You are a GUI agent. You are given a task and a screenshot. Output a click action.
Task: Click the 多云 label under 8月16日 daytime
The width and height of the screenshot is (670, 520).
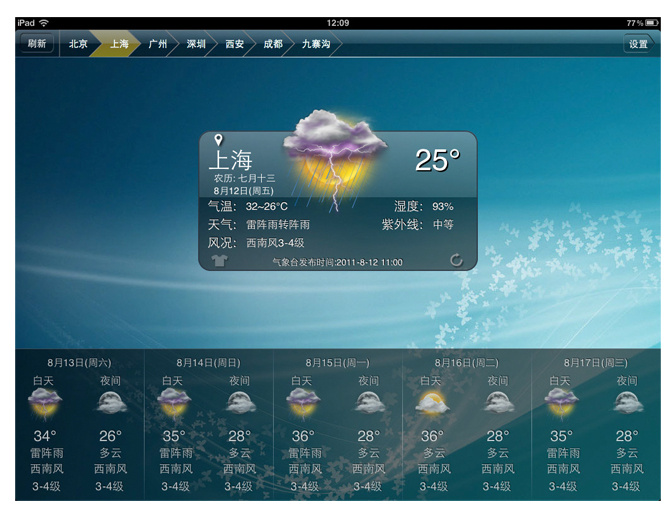click(434, 452)
